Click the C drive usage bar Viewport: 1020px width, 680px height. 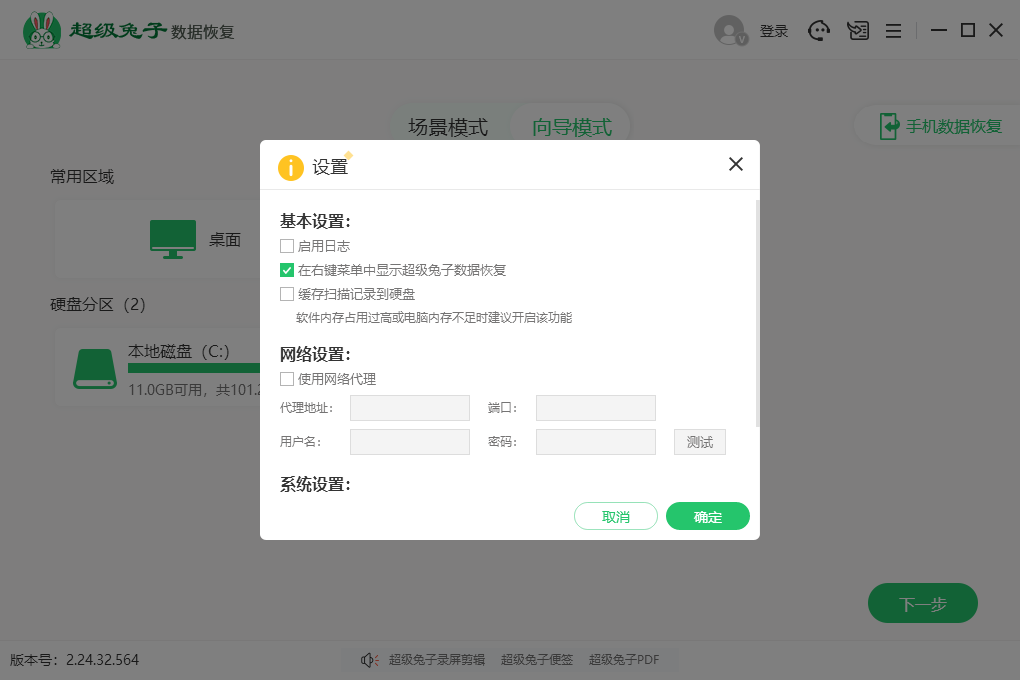coord(194,368)
